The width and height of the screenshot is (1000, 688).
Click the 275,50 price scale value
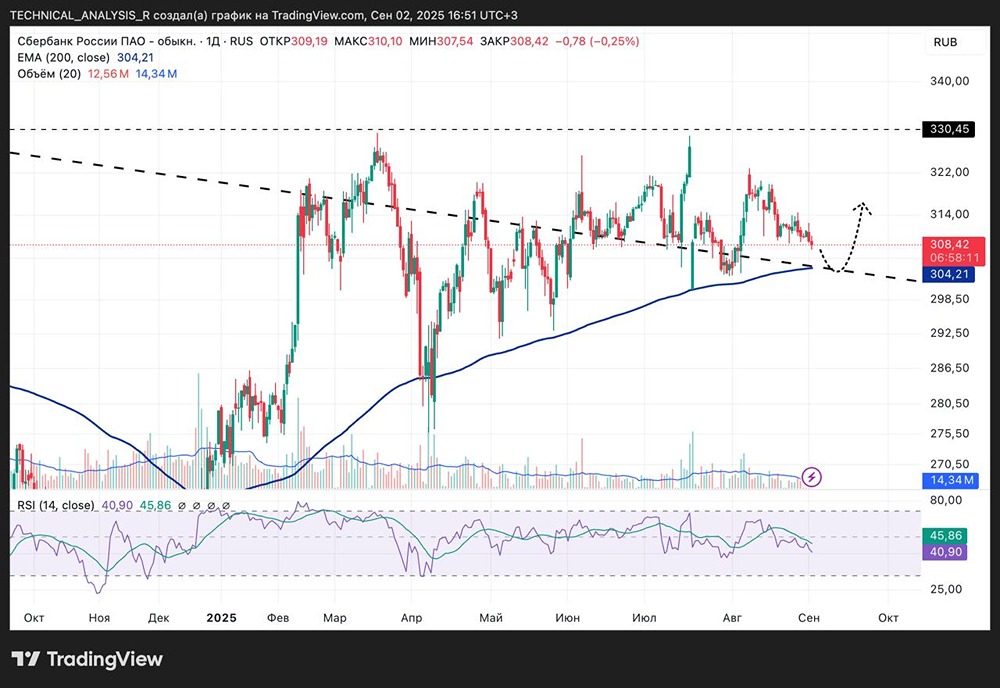tap(950, 434)
